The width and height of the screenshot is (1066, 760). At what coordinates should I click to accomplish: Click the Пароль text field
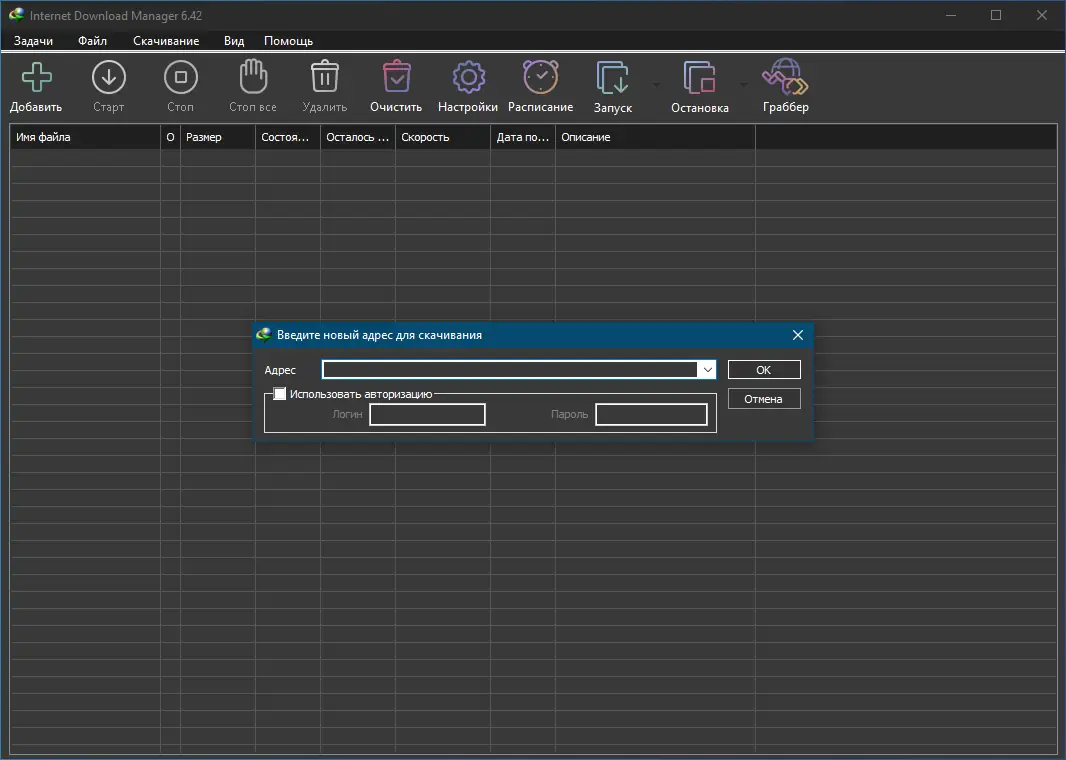click(651, 415)
